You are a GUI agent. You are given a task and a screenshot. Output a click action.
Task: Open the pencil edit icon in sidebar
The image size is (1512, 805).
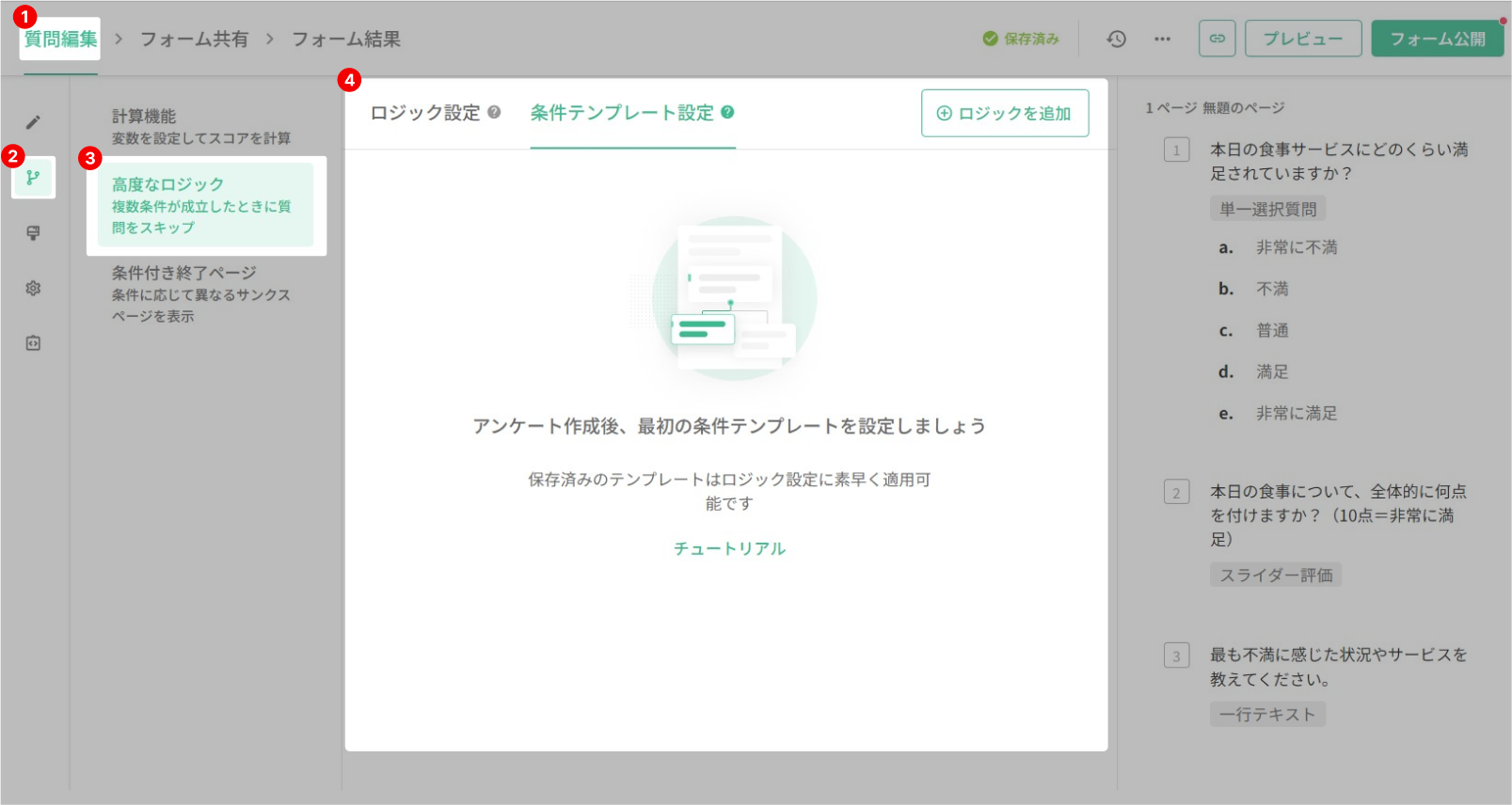[33, 122]
